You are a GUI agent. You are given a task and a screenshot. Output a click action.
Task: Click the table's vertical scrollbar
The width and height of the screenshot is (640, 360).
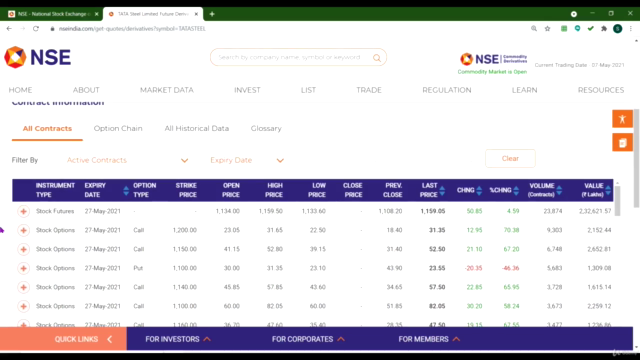(618, 200)
